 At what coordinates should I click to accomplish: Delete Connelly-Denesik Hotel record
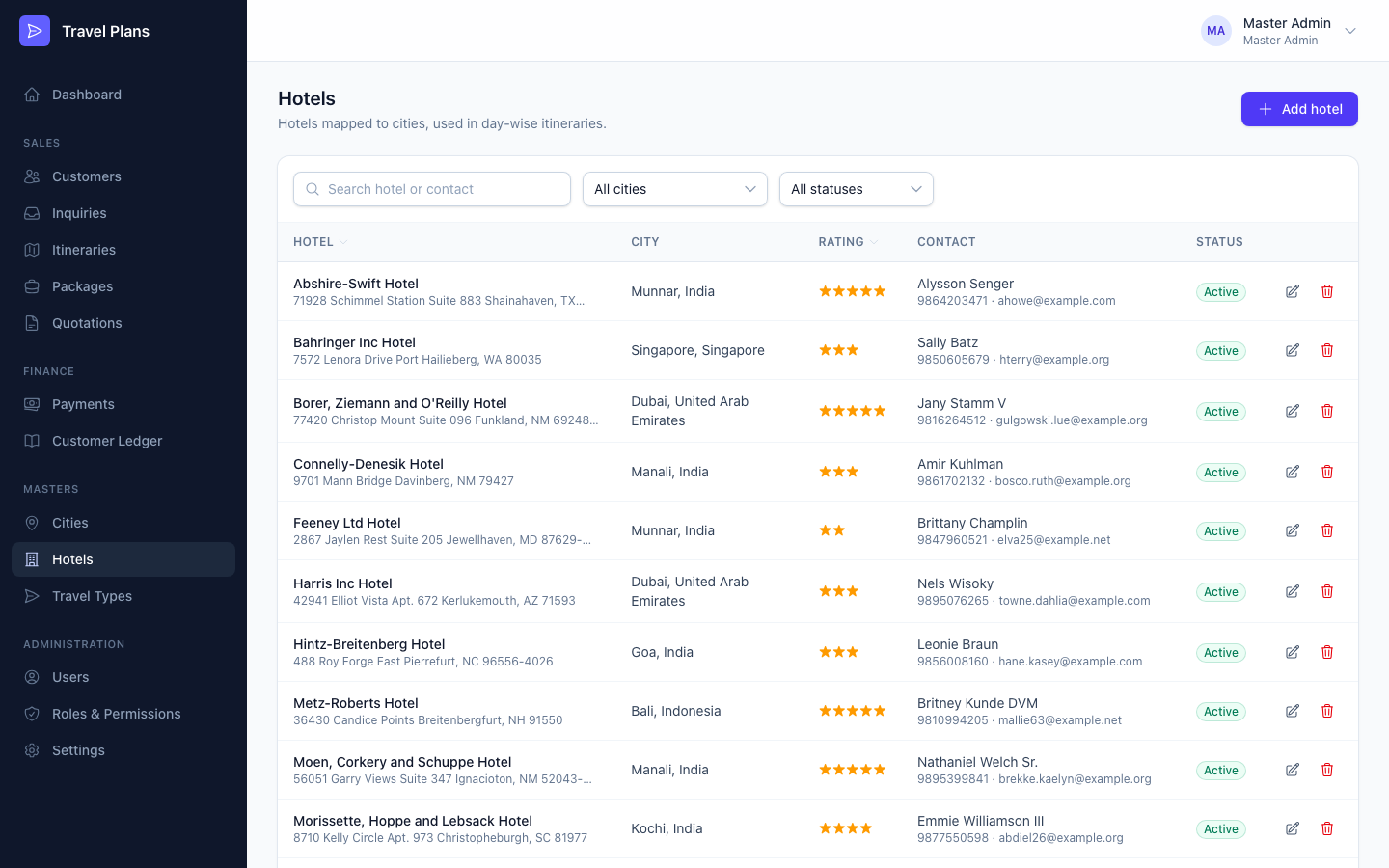pyautogui.click(x=1327, y=472)
